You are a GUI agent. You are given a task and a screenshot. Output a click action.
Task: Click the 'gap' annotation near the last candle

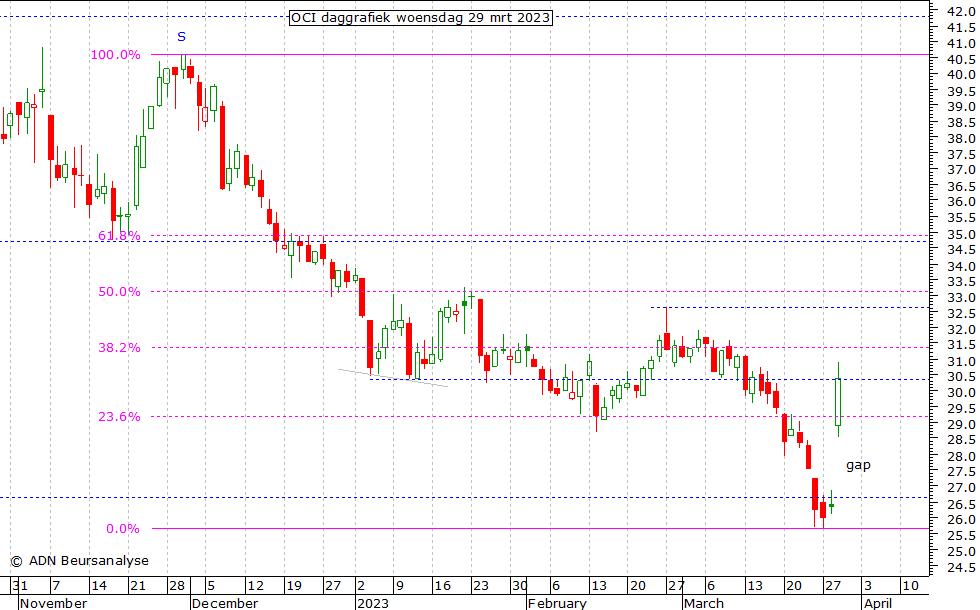pyautogui.click(x=858, y=465)
